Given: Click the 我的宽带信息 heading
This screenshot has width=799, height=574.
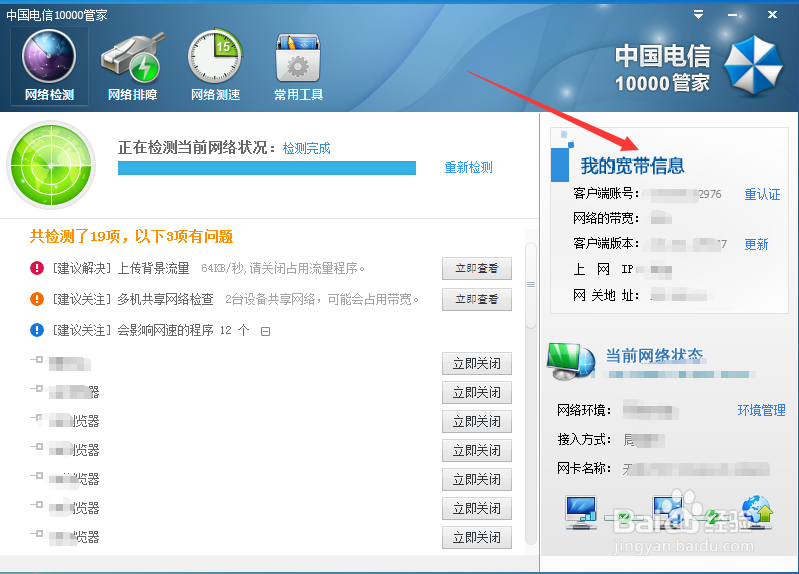Looking at the screenshot, I should tap(632, 166).
